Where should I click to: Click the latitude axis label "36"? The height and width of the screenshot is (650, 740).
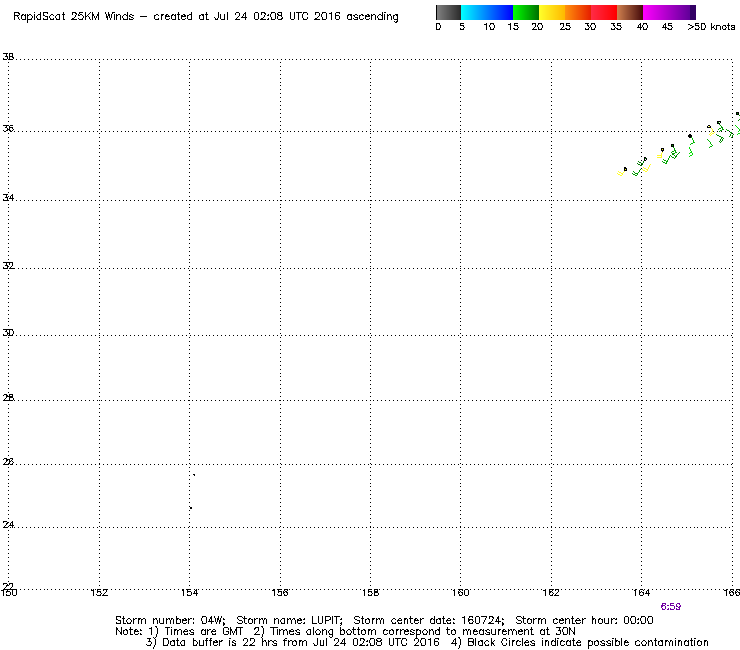[8, 128]
